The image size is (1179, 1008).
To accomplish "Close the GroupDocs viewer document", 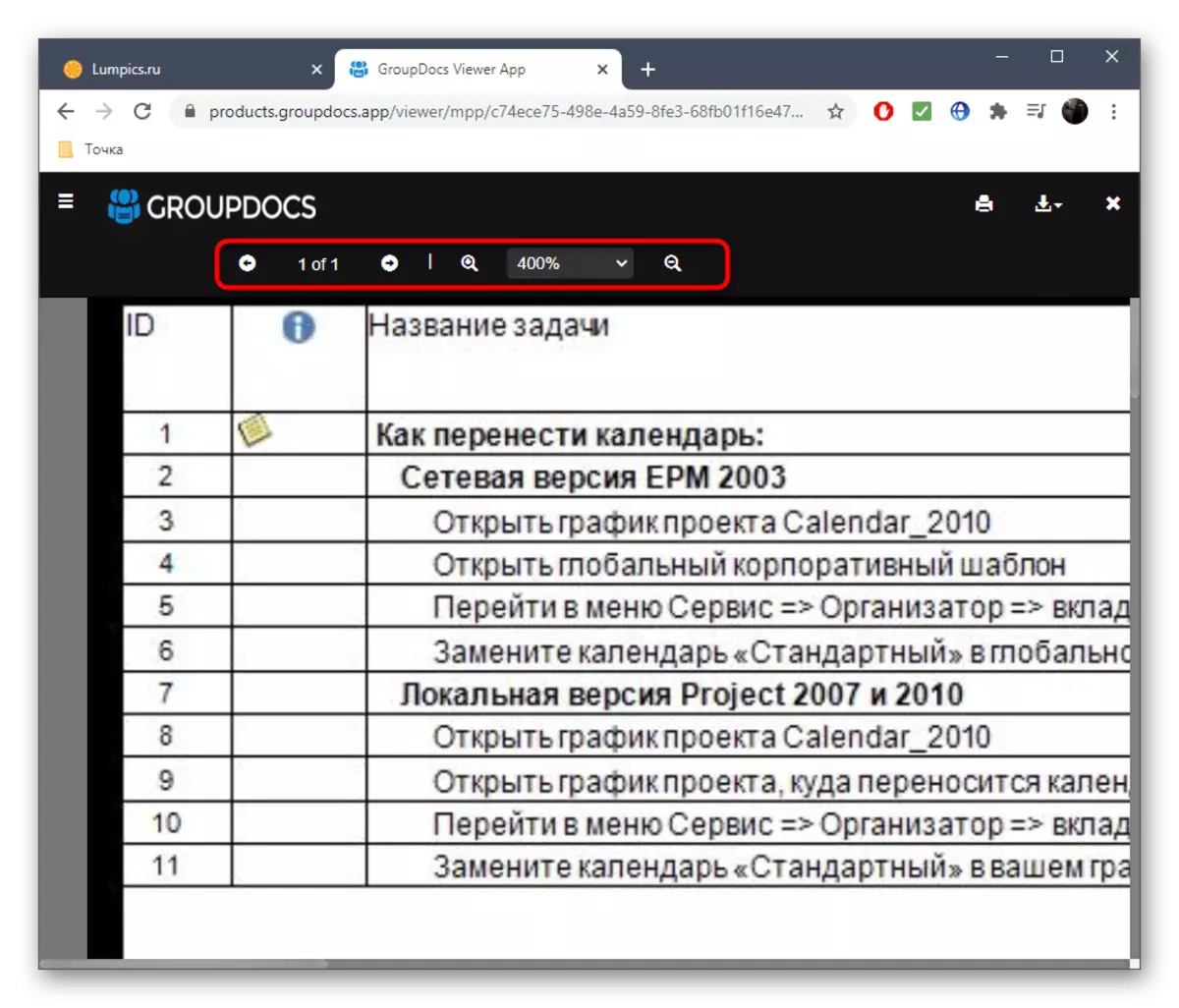I will 1113,203.
